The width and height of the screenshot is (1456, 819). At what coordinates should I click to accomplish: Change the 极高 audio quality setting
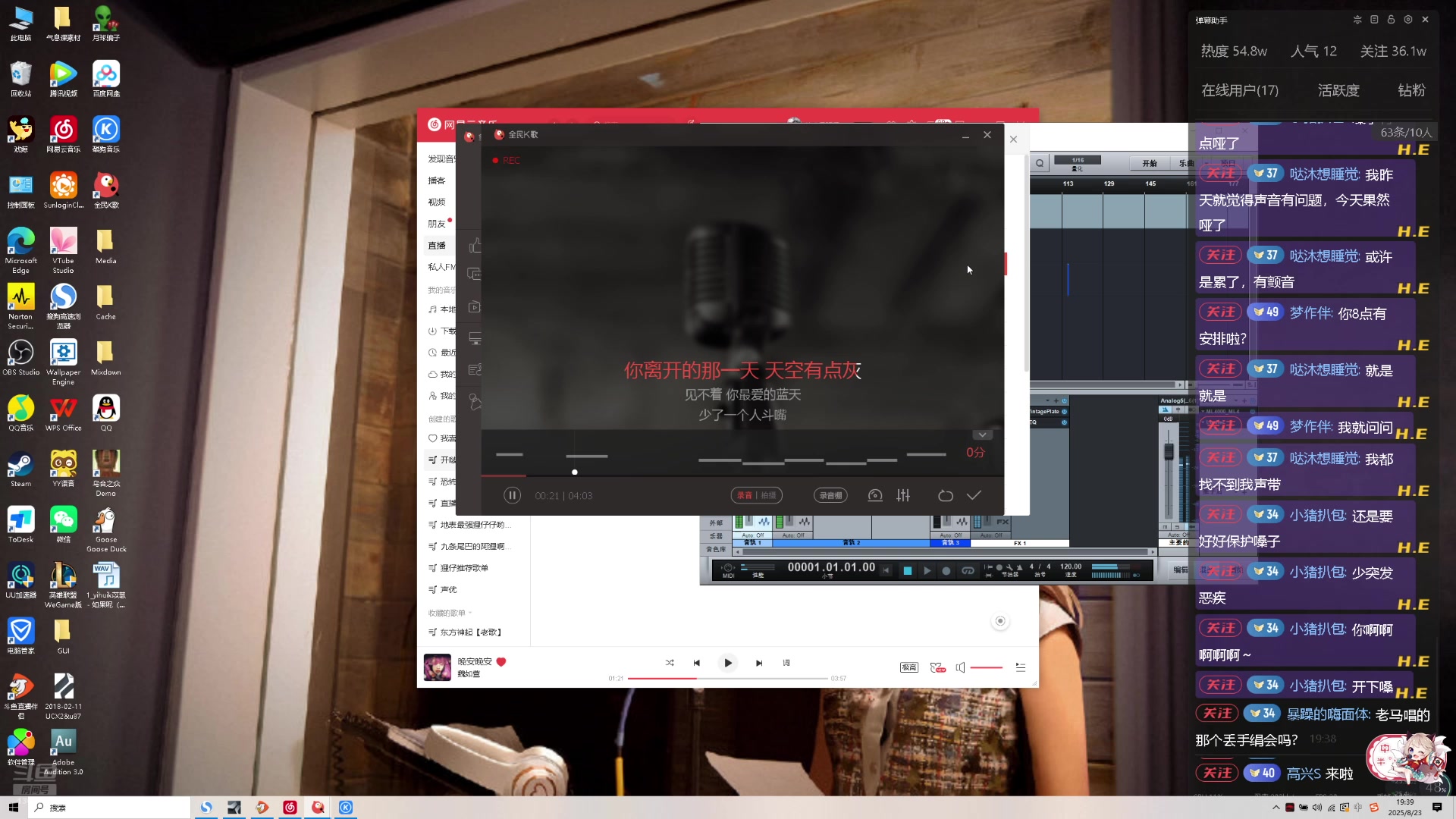[x=909, y=667]
